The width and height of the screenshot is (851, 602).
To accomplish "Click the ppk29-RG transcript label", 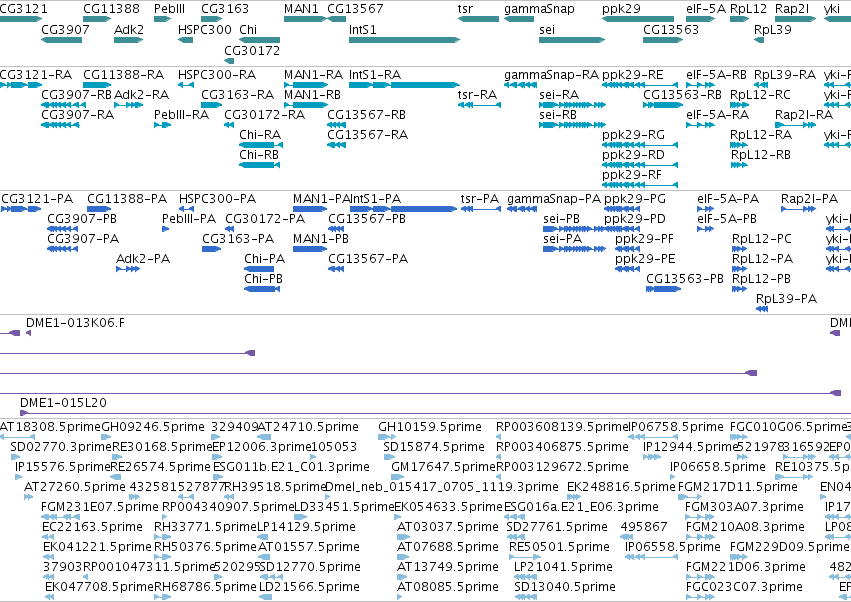I will coord(633,136).
